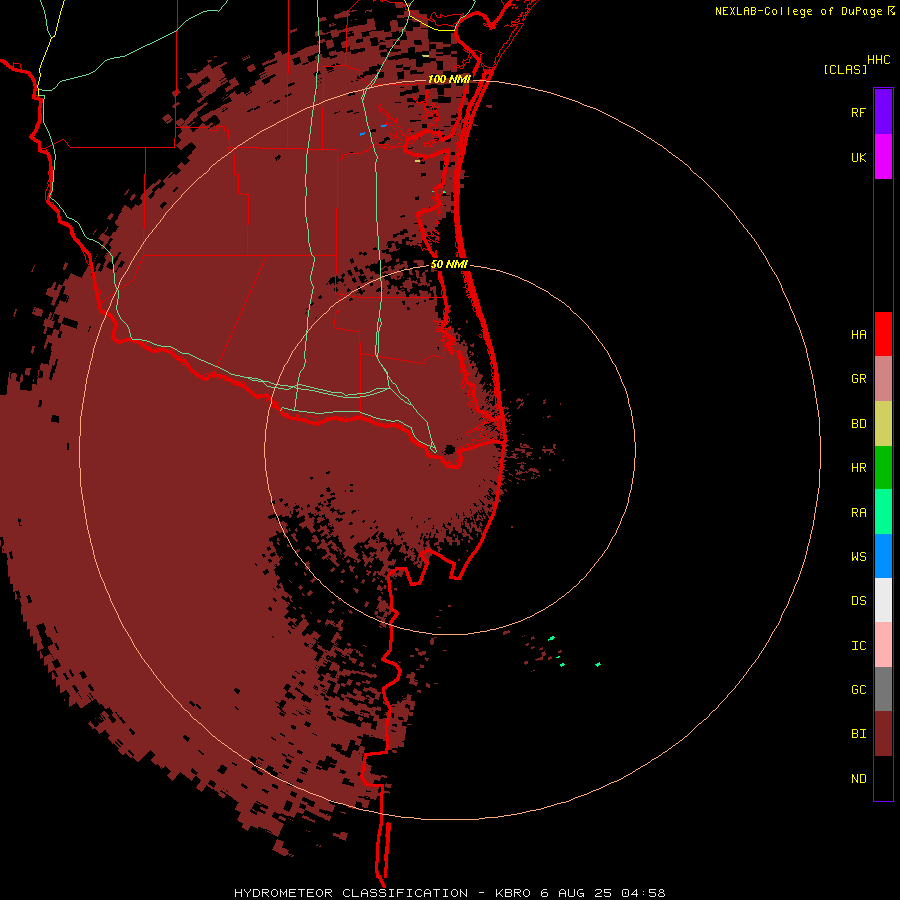Click the 'ND' legend label

click(858, 779)
